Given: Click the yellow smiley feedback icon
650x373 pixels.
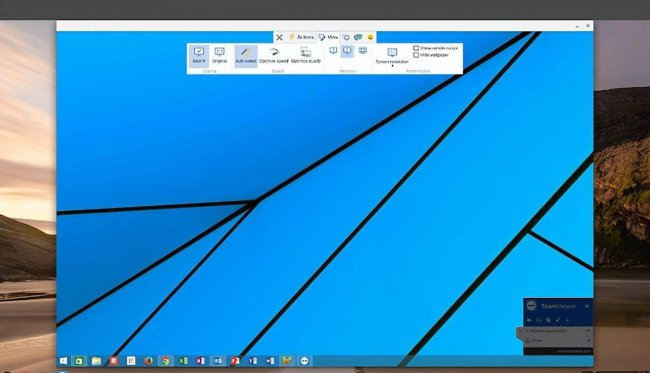Looking at the screenshot, I should point(370,37).
